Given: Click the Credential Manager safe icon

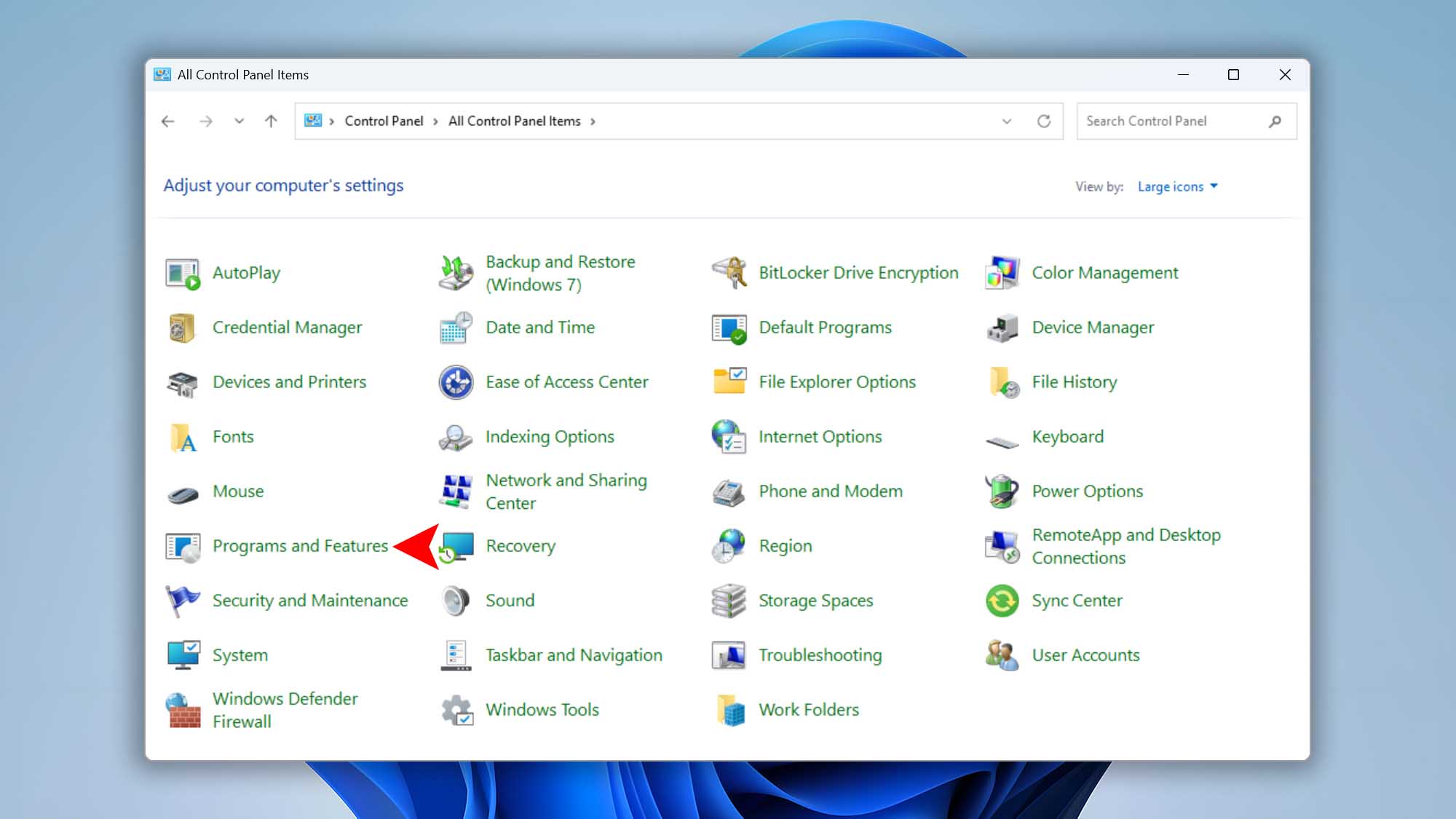Looking at the screenshot, I should tap(183, 328).
